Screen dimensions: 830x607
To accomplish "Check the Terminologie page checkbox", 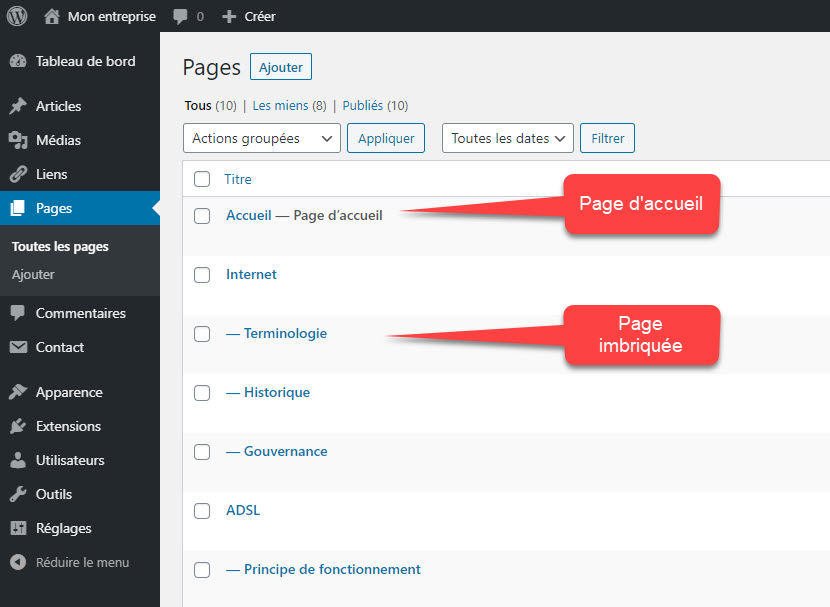I will 202,334.
